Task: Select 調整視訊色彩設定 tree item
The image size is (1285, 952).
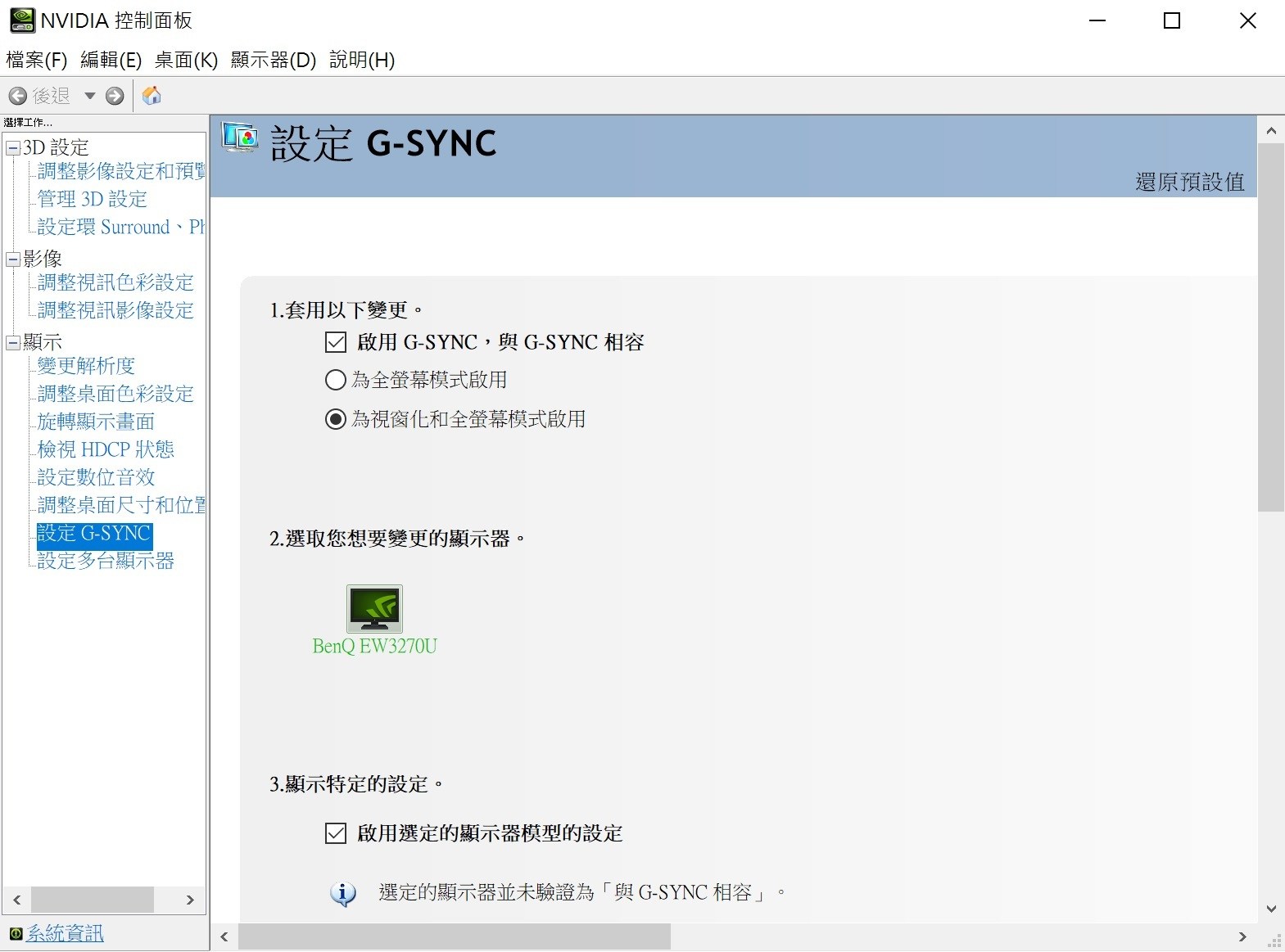Action: point(115,282)
